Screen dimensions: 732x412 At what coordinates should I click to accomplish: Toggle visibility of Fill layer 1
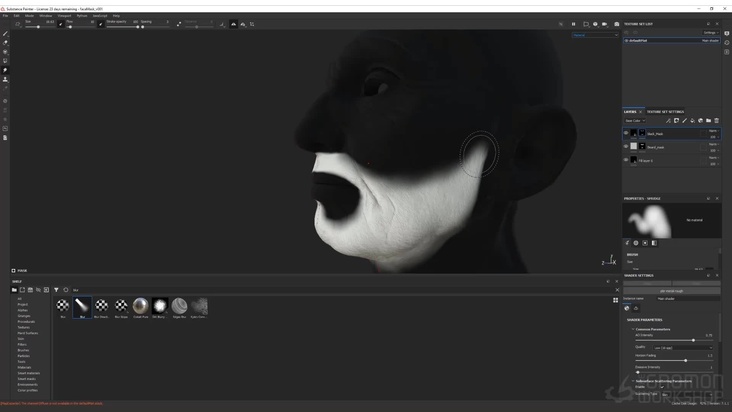(626, 160)
